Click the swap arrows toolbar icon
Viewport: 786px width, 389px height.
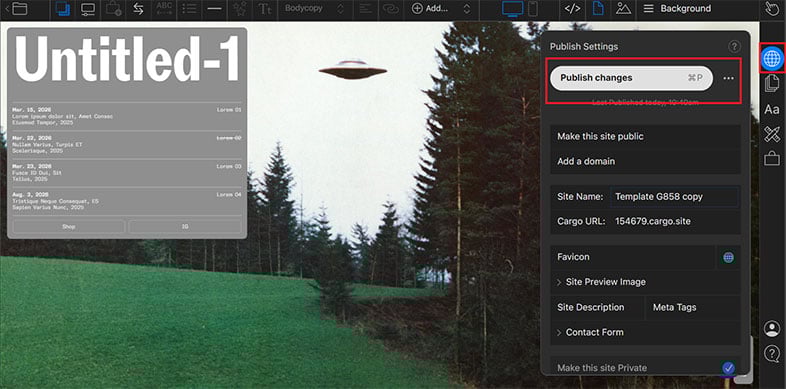138,9
